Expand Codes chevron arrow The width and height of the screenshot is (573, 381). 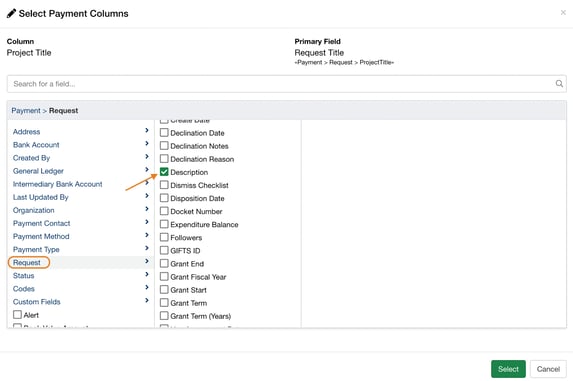tap(147, 287)
